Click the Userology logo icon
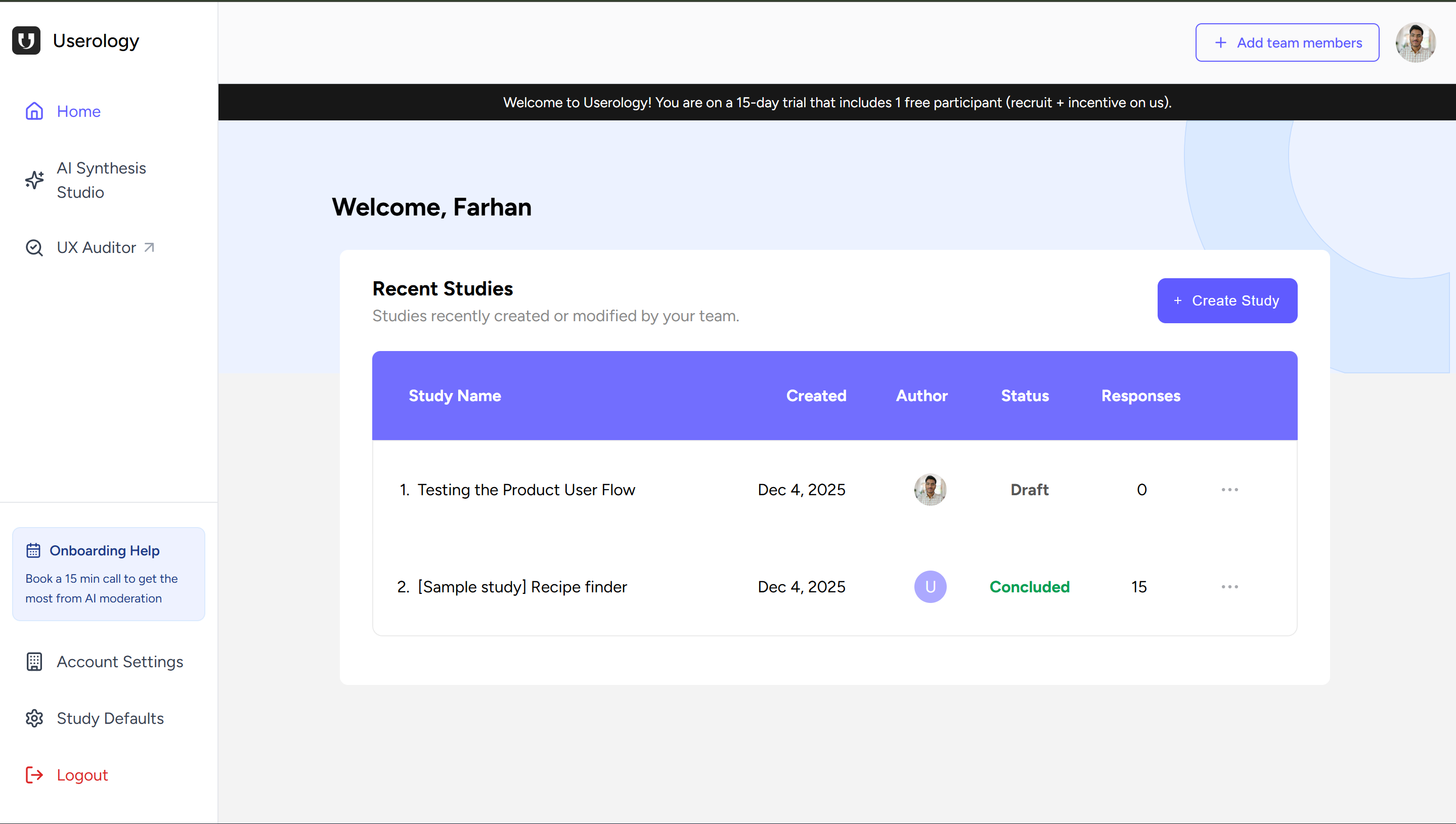1456x824 pixels. pos(26,40)
